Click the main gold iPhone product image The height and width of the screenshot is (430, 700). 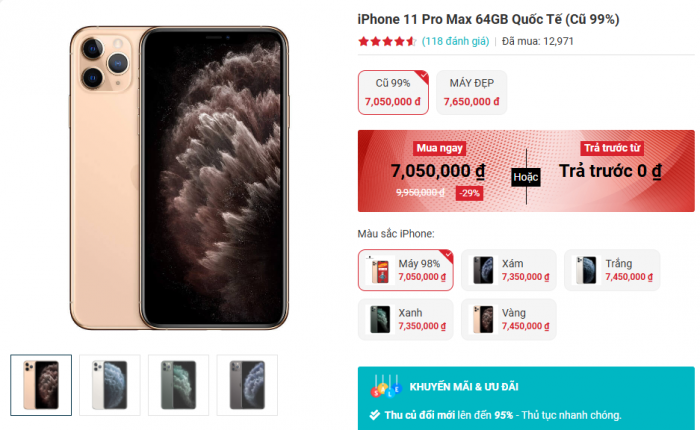pos(179,178)
